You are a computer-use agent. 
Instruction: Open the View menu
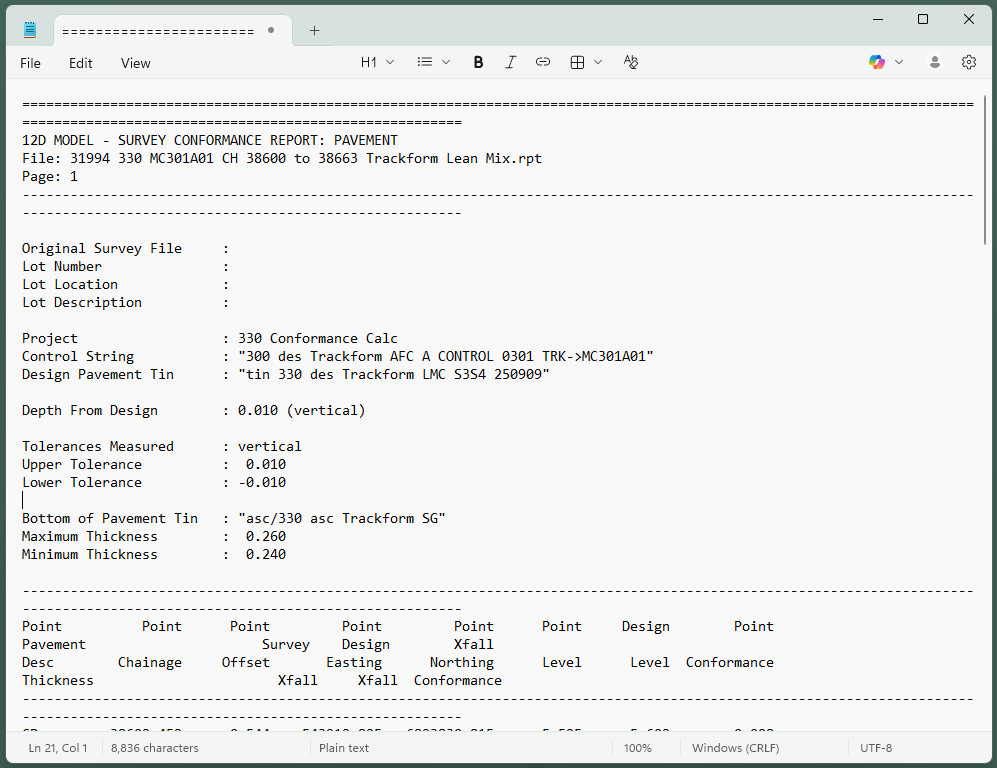136,63
